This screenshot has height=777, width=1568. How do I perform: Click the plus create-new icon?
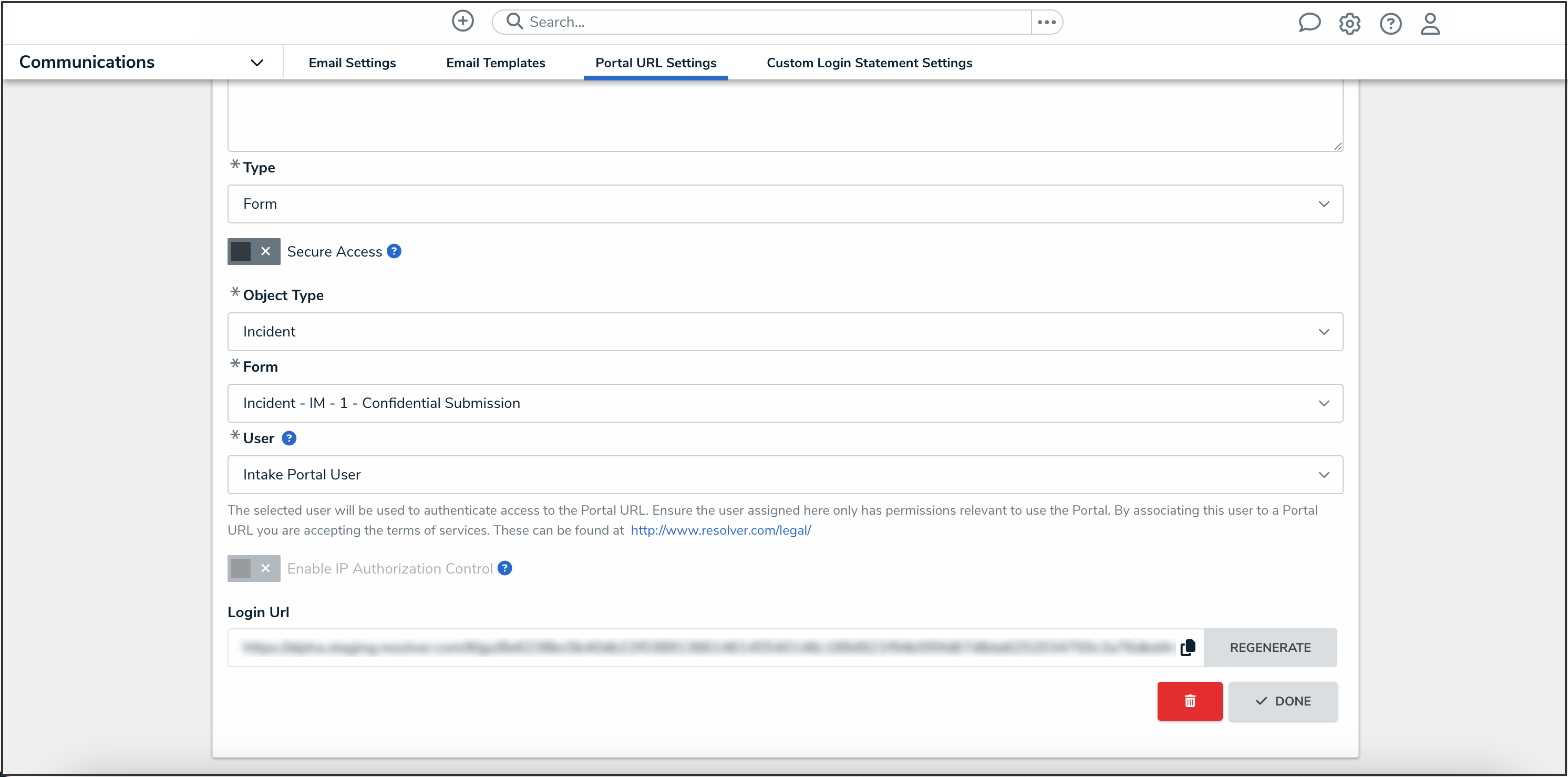point(462,22)
